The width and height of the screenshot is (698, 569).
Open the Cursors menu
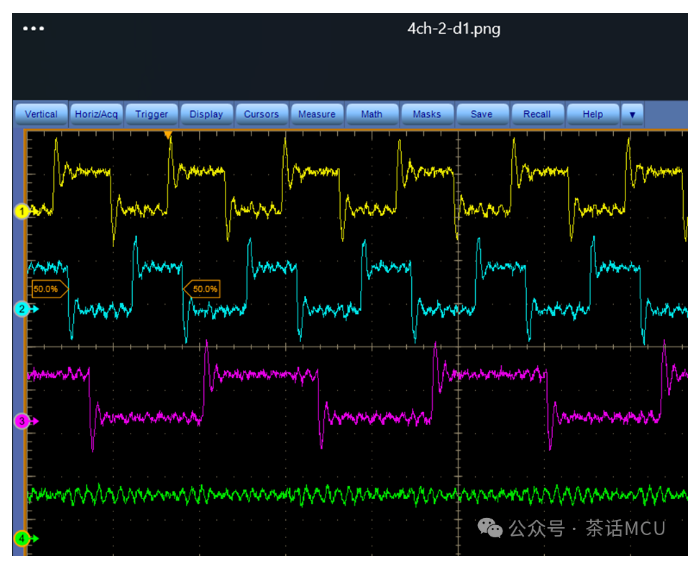(x=261, y=114)
